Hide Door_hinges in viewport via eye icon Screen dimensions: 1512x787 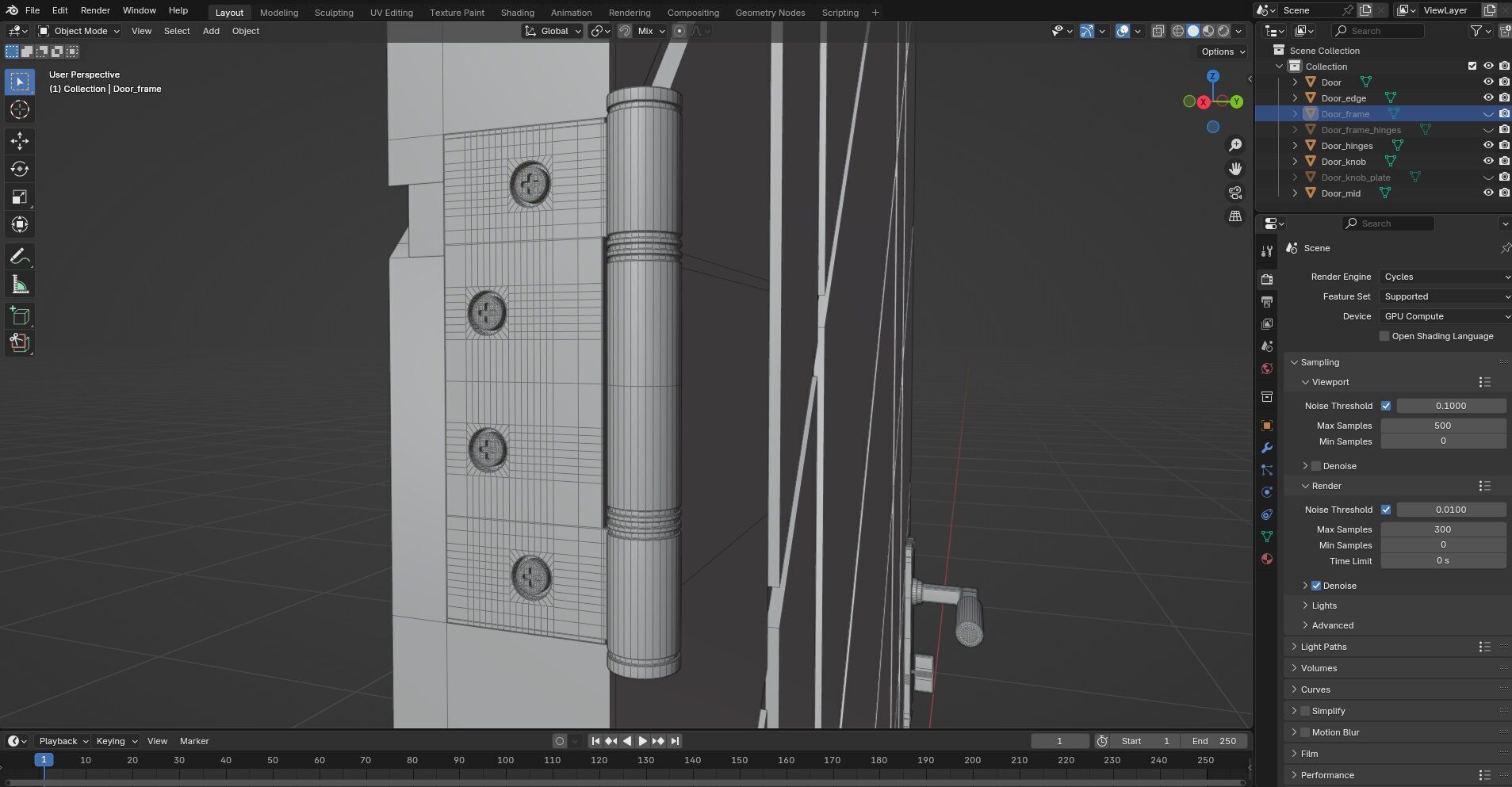pos(1488,145)
